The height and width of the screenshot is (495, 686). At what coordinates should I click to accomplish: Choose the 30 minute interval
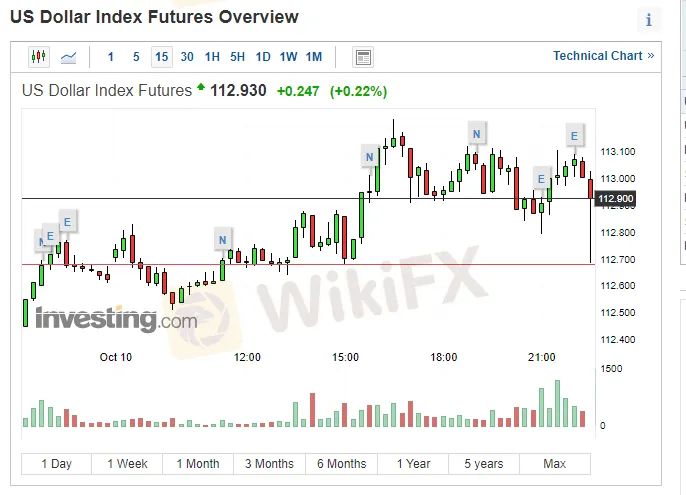(x=187, y=57)
